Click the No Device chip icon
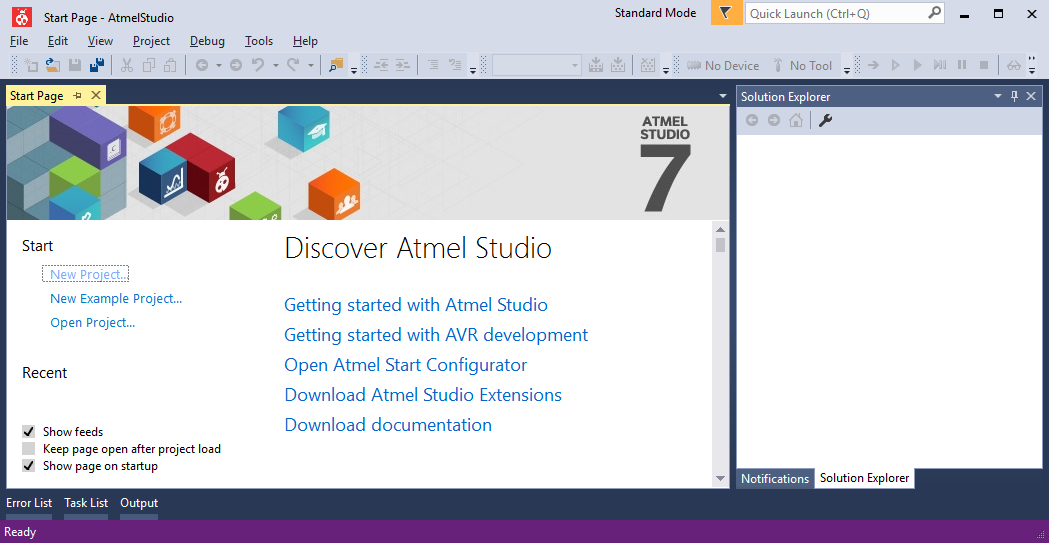1049x543 pixels. tap(693, 66)
